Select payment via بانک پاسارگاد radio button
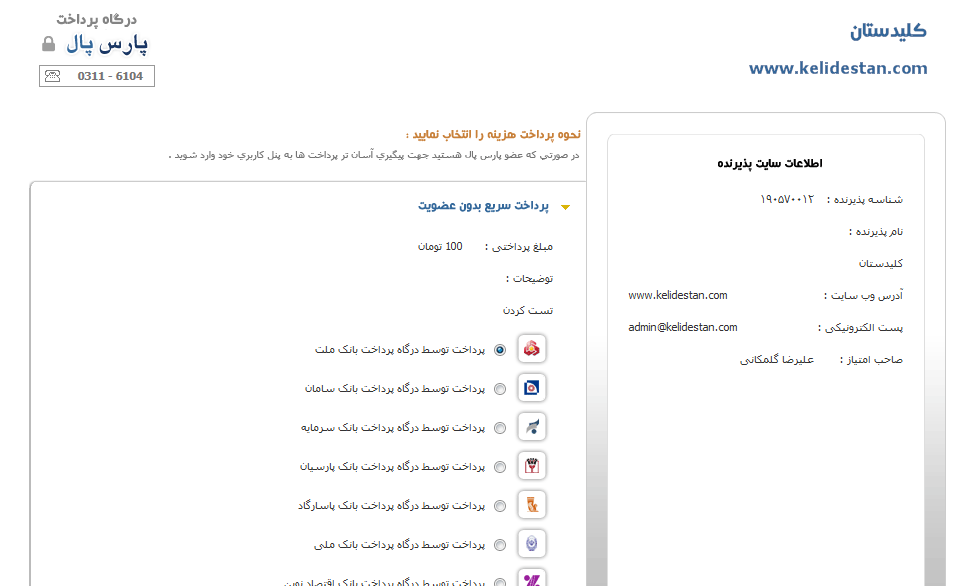This screenshot has height=586, width=976. (500, 506)
